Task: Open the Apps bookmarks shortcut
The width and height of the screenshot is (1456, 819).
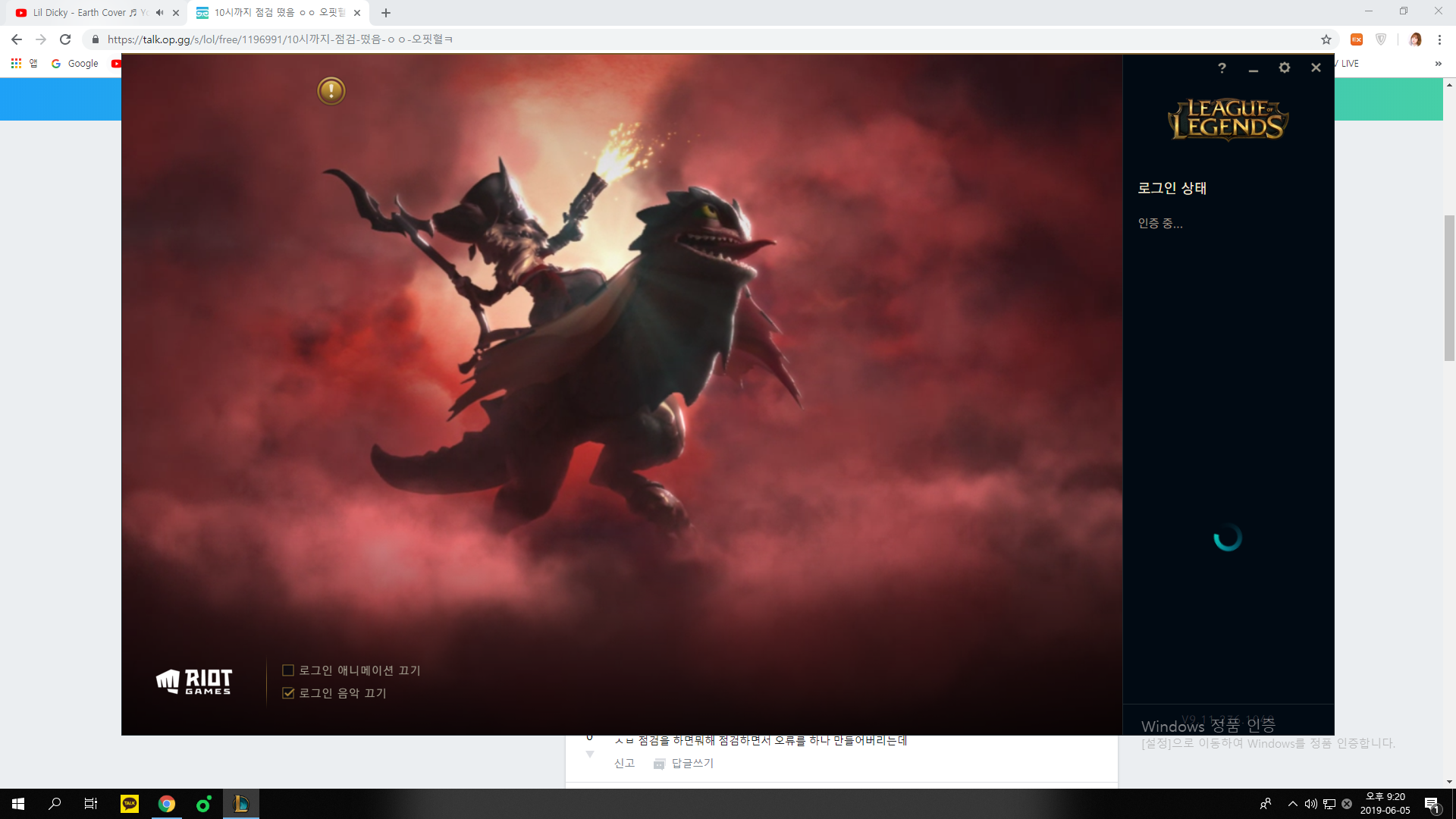Action: coord(24,64)
